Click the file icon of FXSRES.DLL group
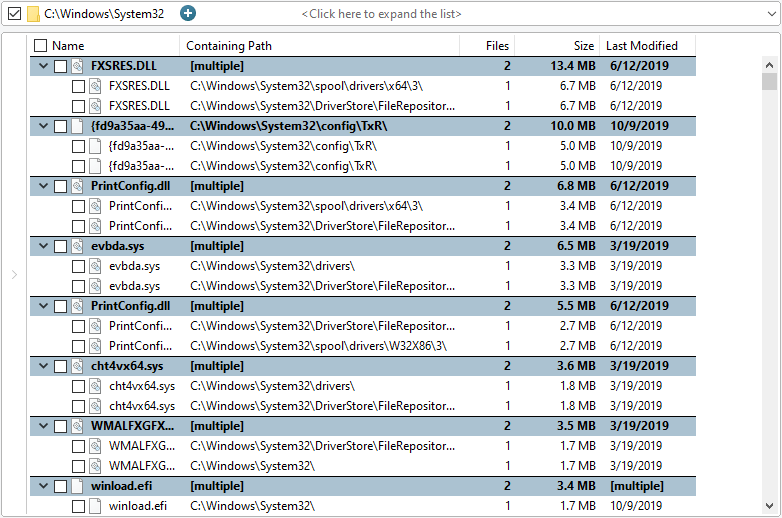782x518 pixels. (x=77, y=66)
